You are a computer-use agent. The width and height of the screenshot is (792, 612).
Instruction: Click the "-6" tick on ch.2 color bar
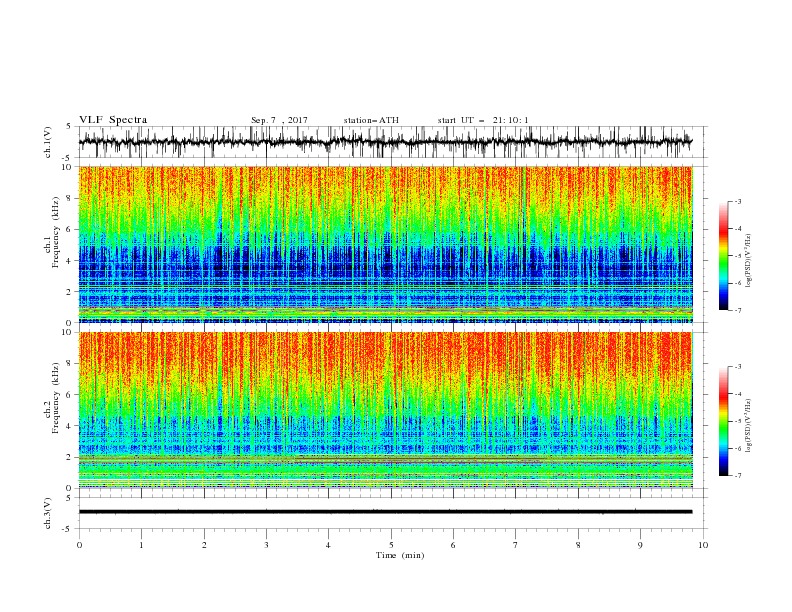[738, 448]
